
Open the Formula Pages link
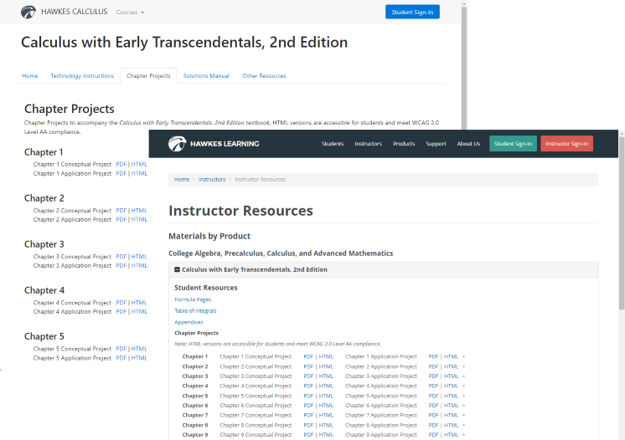point(192,299)
